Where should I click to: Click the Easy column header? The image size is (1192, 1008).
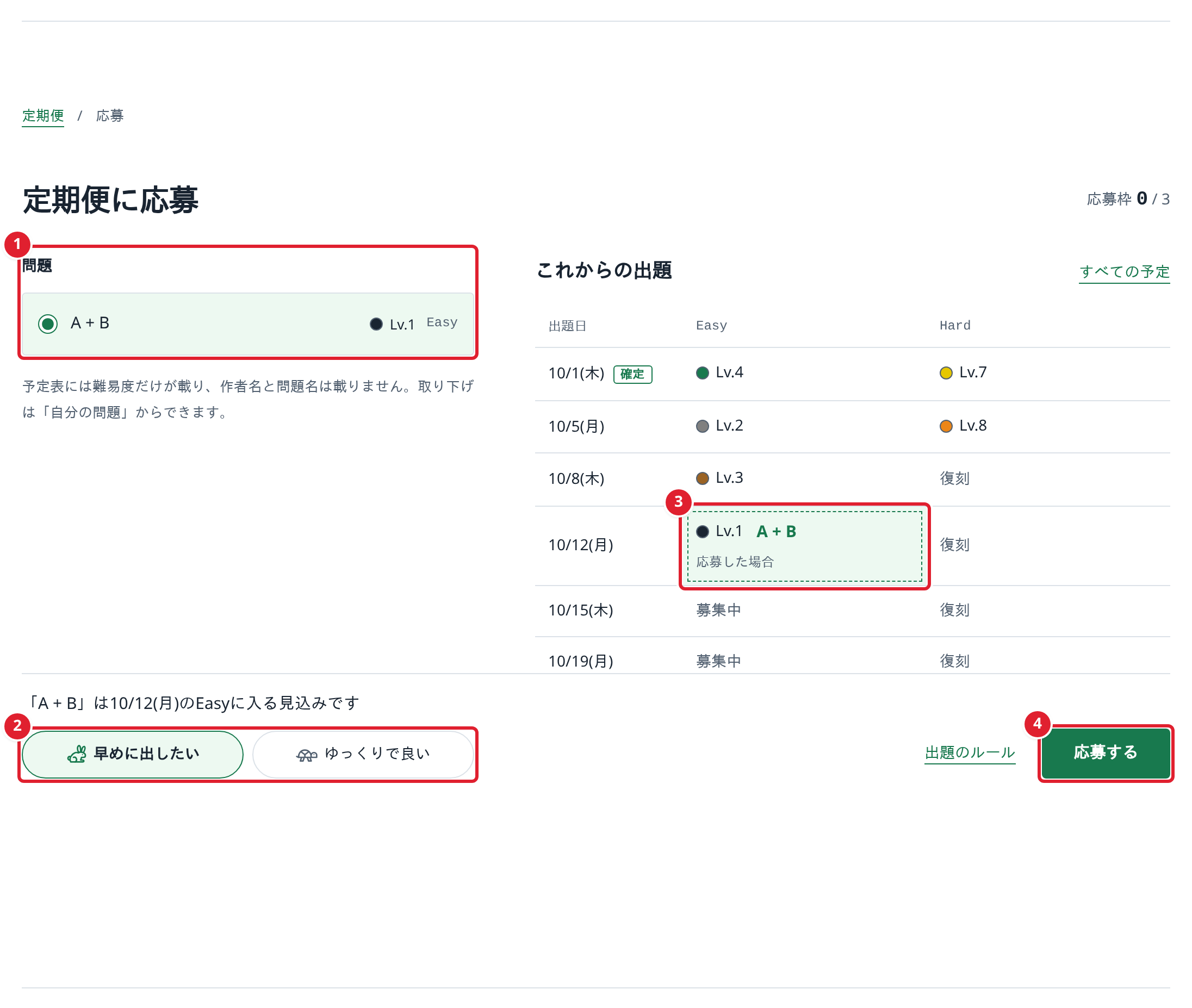click(711, 326)
